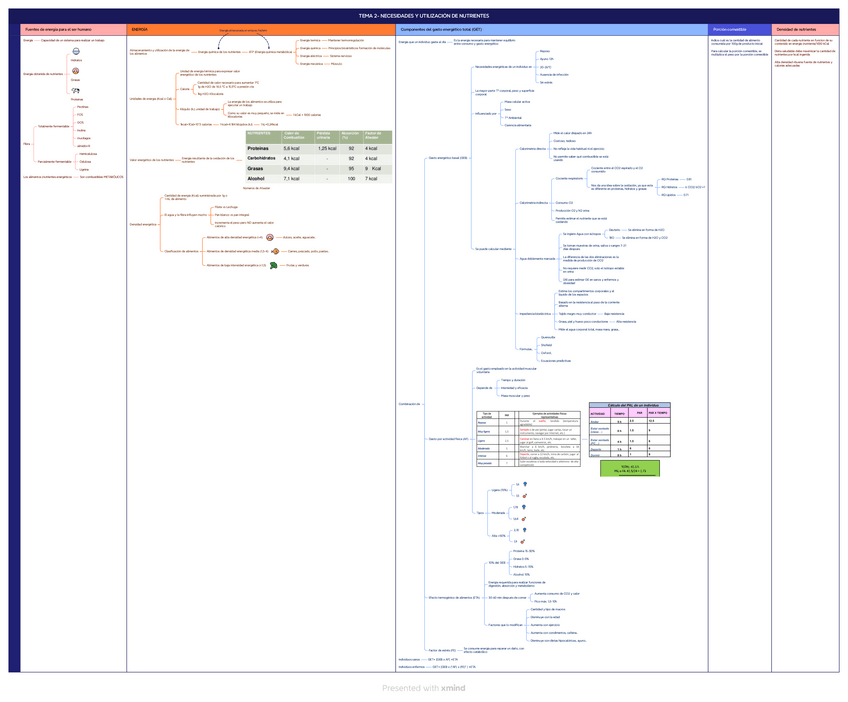
Task: Click the Hidratos icon above its label
Action: (77, 51)
